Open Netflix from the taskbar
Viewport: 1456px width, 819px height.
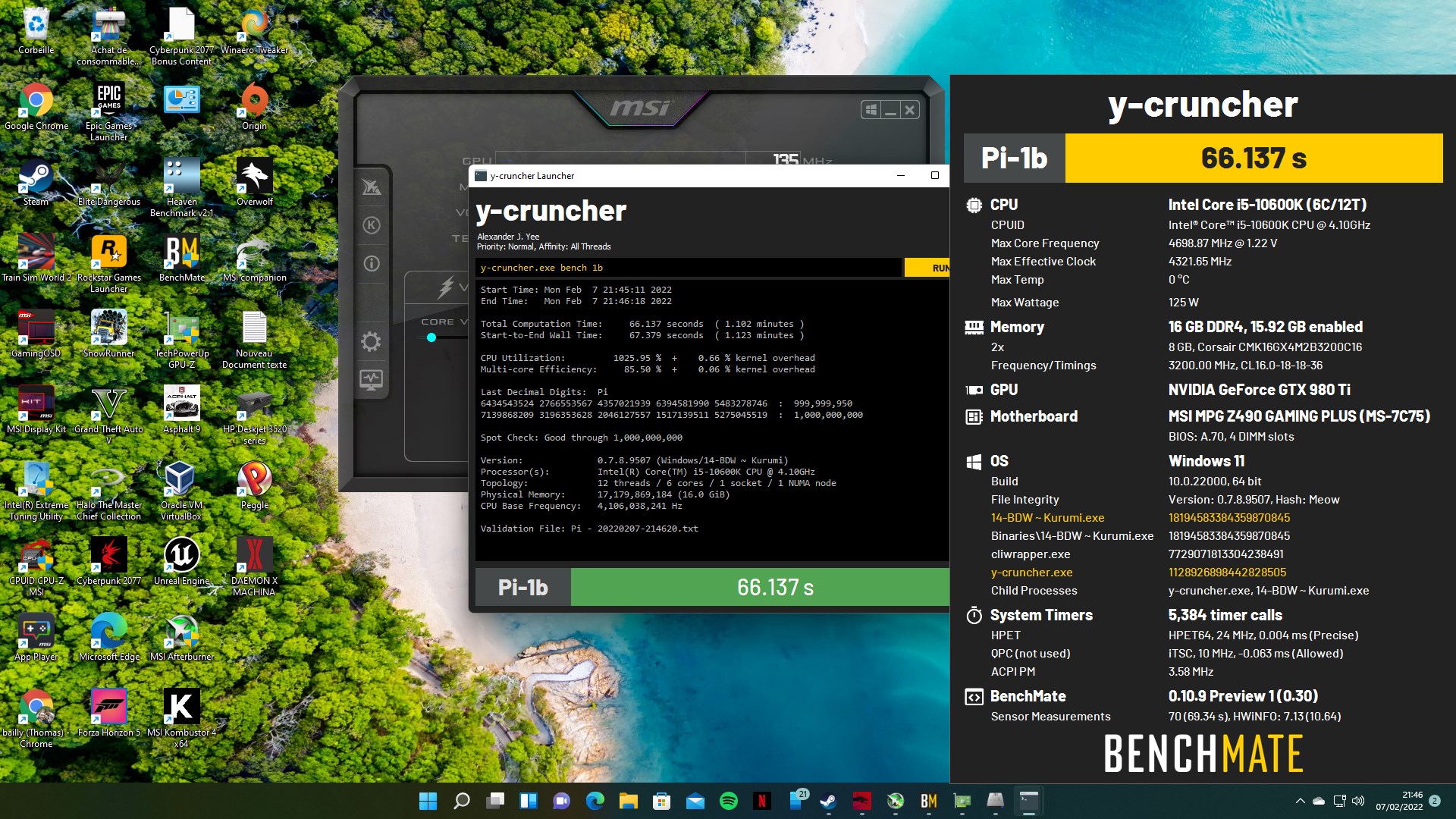(x=761, y=801)
